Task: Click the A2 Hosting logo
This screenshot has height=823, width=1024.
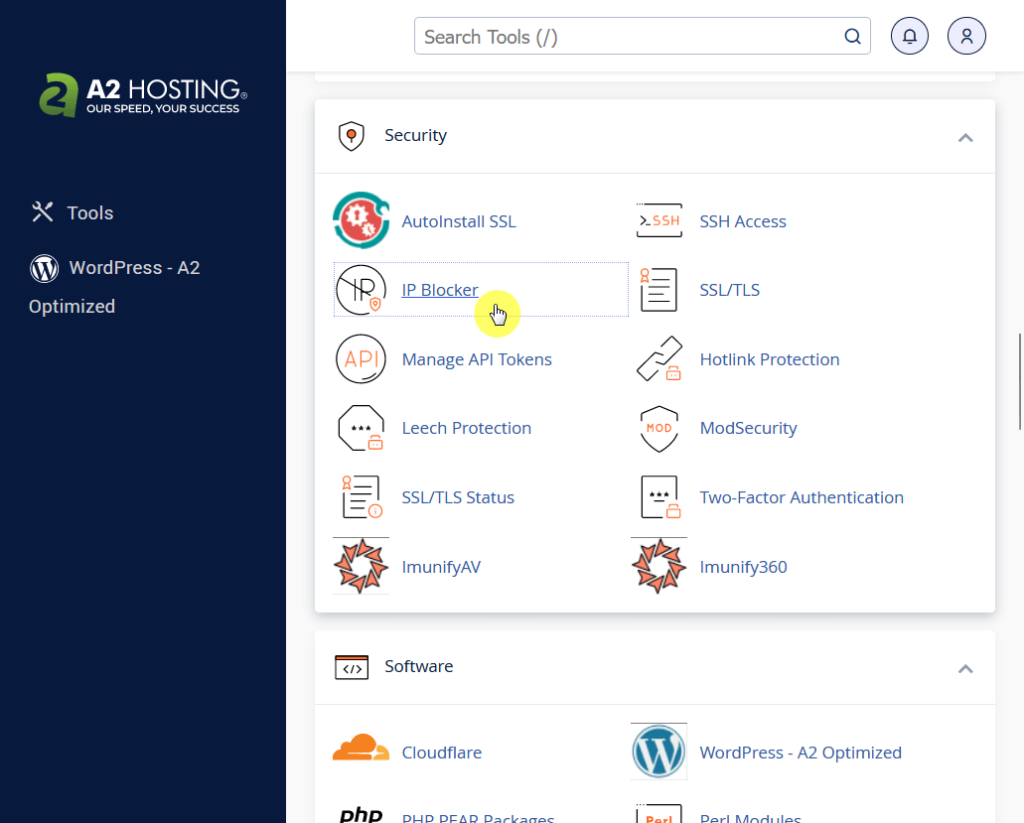Action: click(142, 95)
